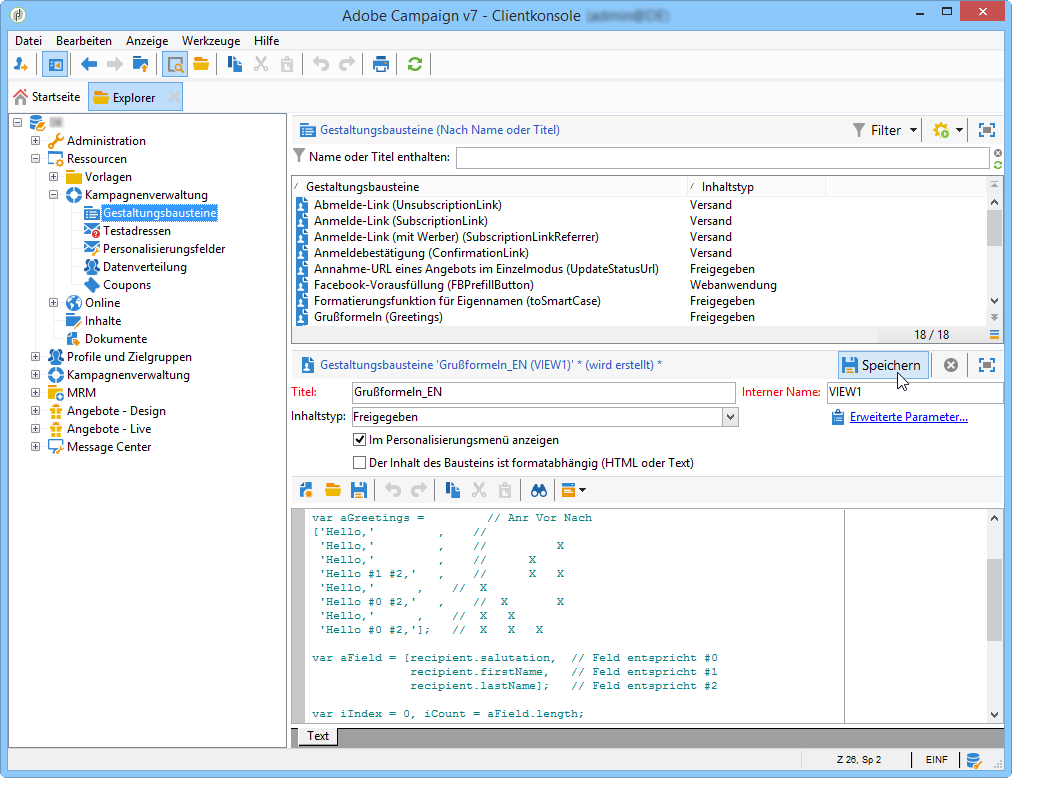The width and height of the screenshot is (1043, 807).
Task: Click the Startseite home icon
Action: pyautogui.click(x=20, y=97)
